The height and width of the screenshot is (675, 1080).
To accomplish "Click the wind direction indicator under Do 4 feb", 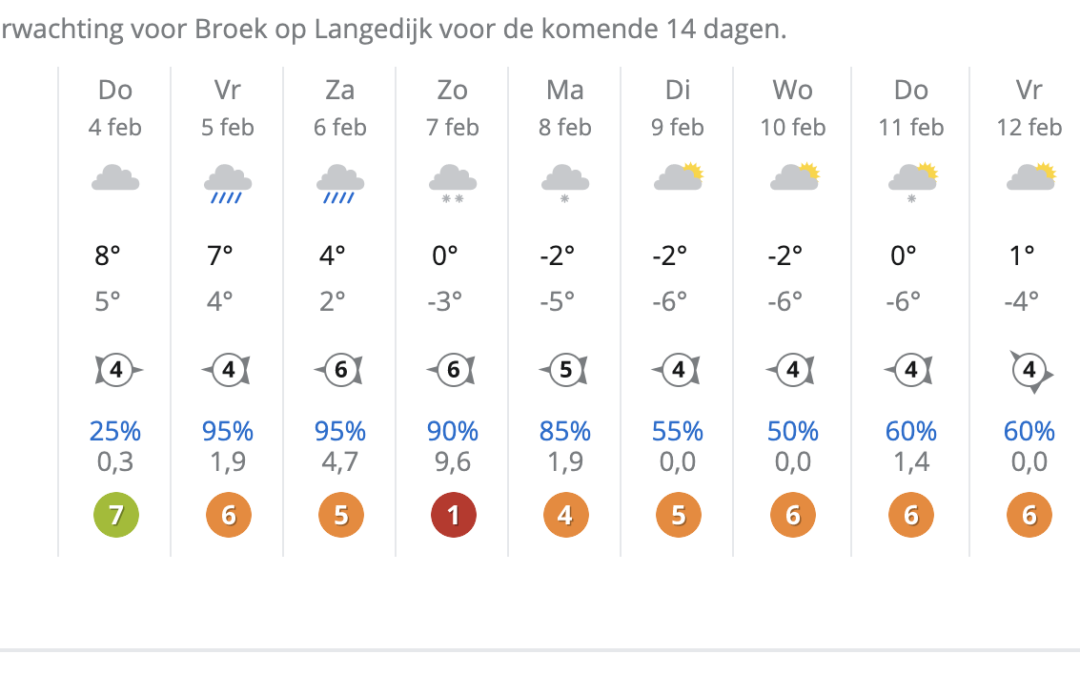I will click(115, 368).
